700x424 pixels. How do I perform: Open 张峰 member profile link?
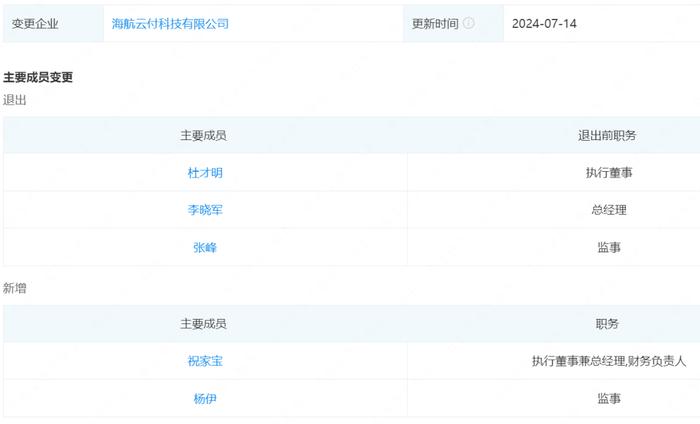[205, 247]
